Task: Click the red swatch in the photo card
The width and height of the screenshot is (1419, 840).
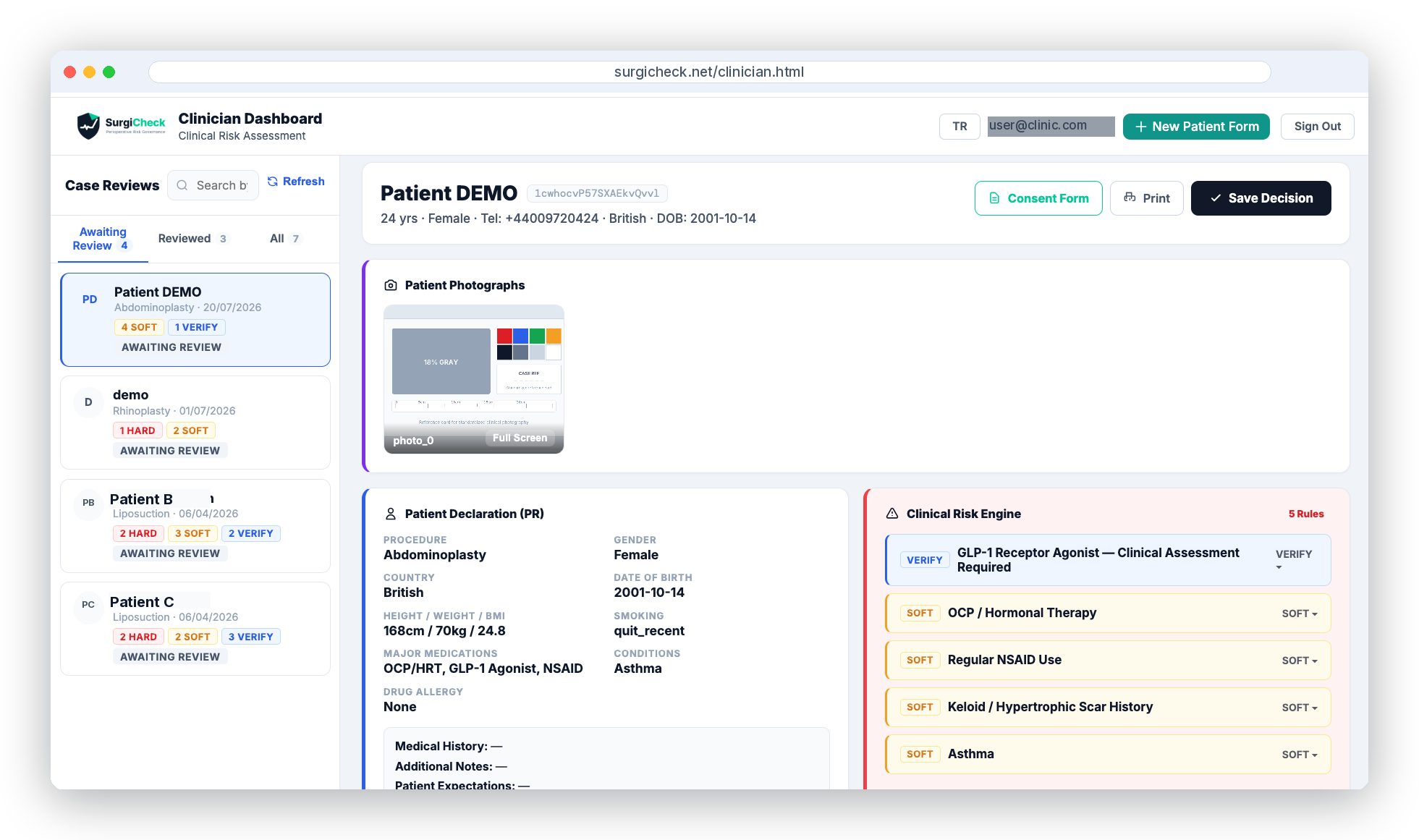Action: pyautogui.click(x=504, y=336)
